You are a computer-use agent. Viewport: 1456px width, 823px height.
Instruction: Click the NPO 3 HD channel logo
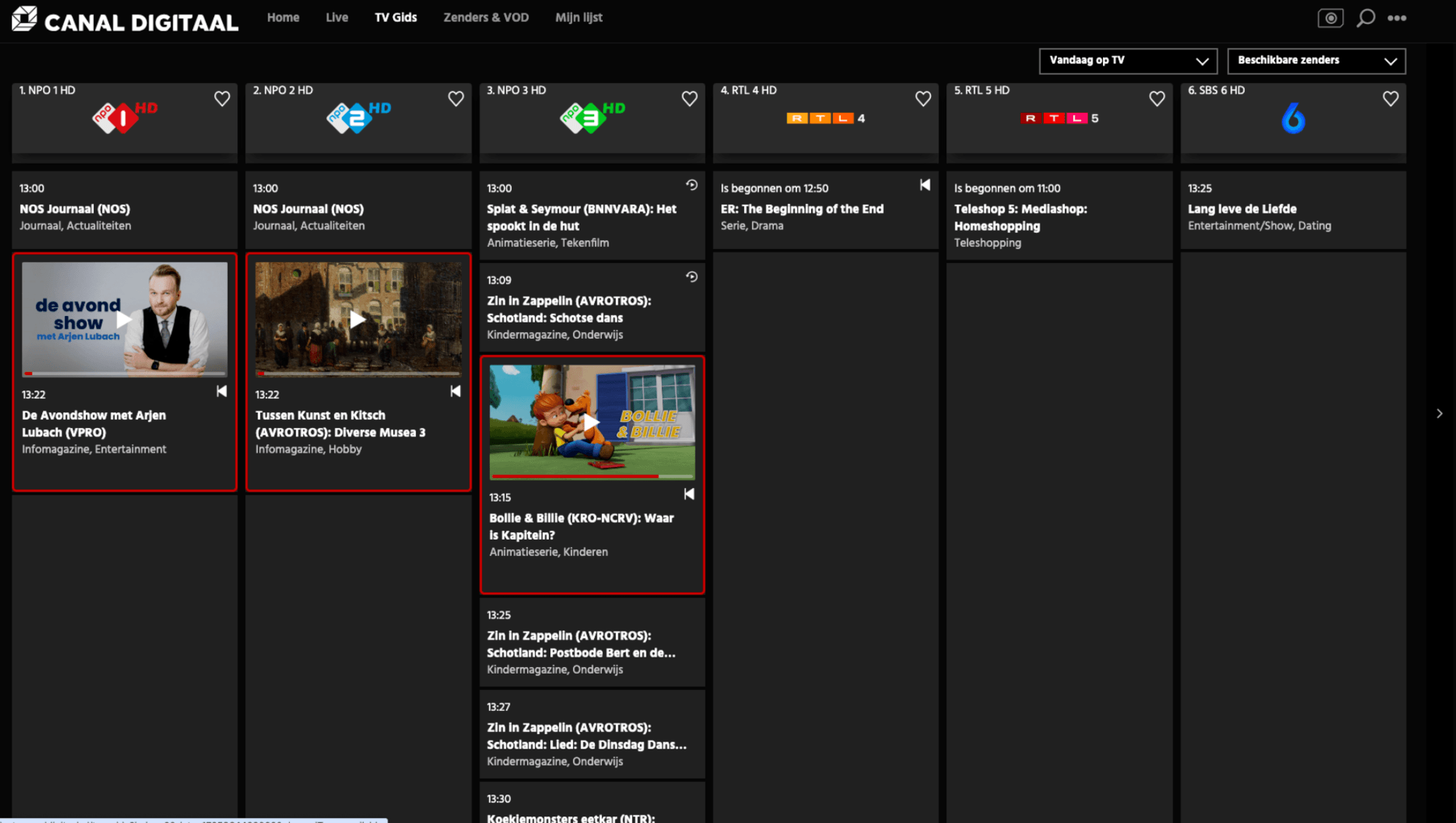[x=592, y=117]
